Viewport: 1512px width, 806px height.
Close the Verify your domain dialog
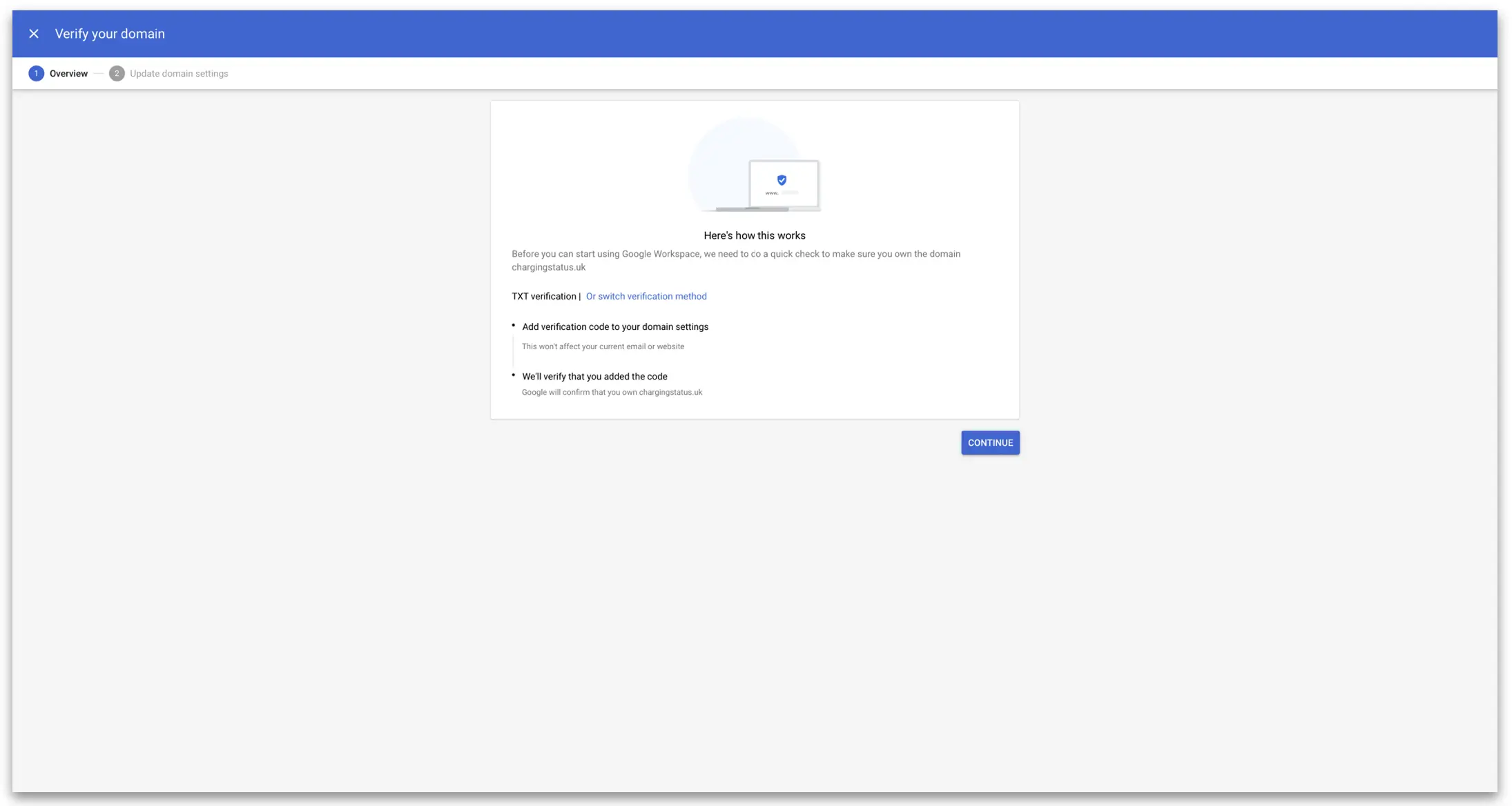[34, 33]
